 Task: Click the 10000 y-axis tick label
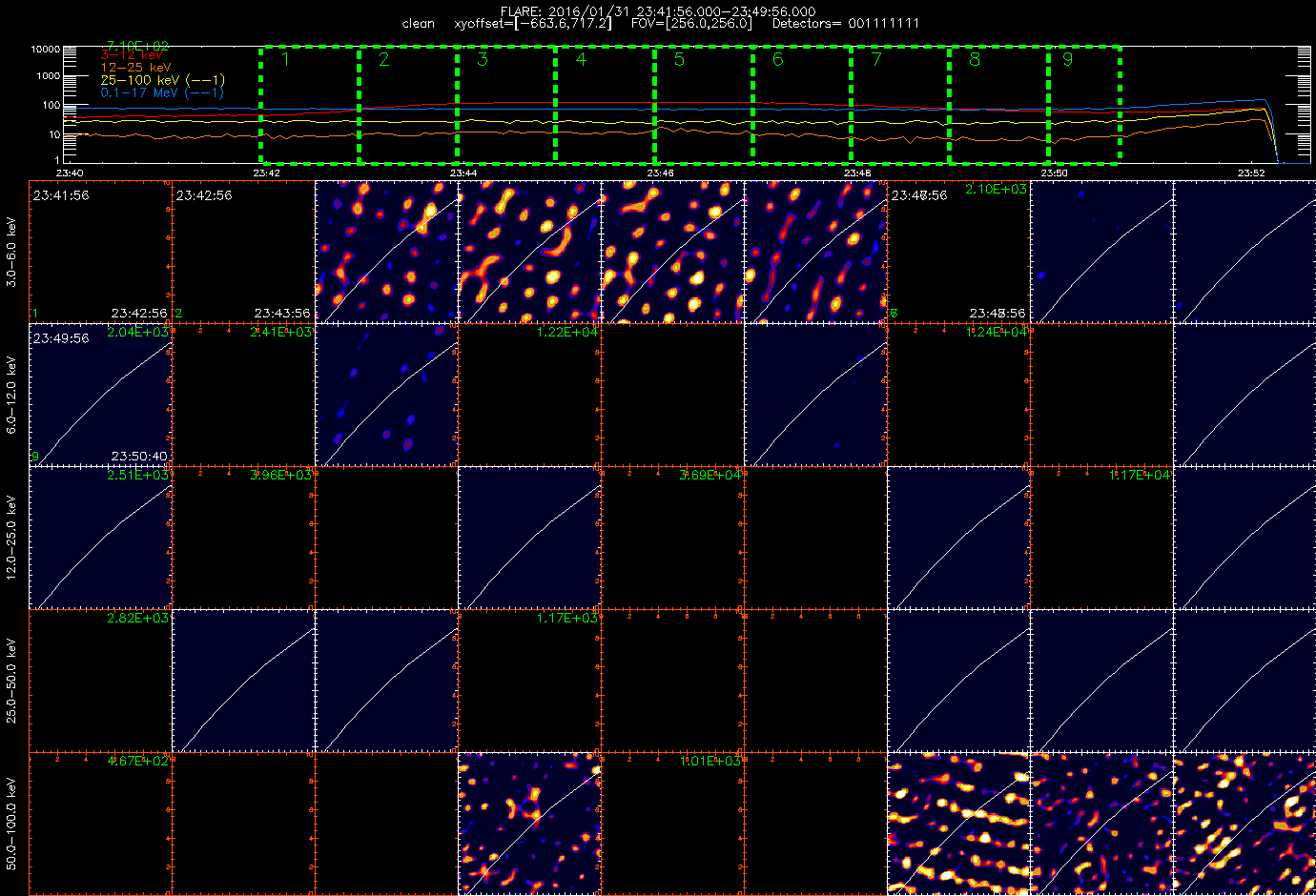45,49
